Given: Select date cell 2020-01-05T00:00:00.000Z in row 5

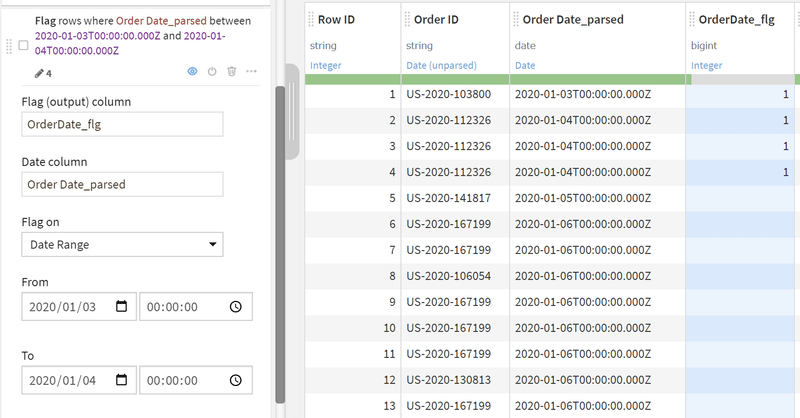Looking at the screenshot, I should (597, 198).
